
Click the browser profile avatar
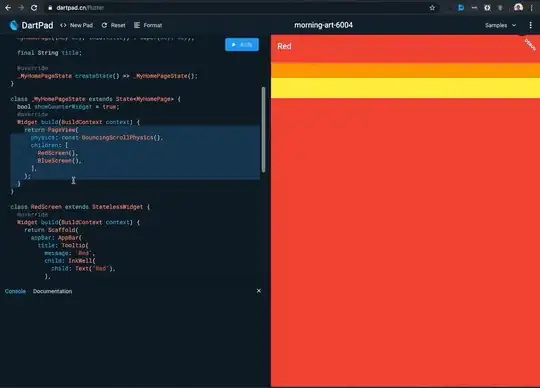[518, 8]
